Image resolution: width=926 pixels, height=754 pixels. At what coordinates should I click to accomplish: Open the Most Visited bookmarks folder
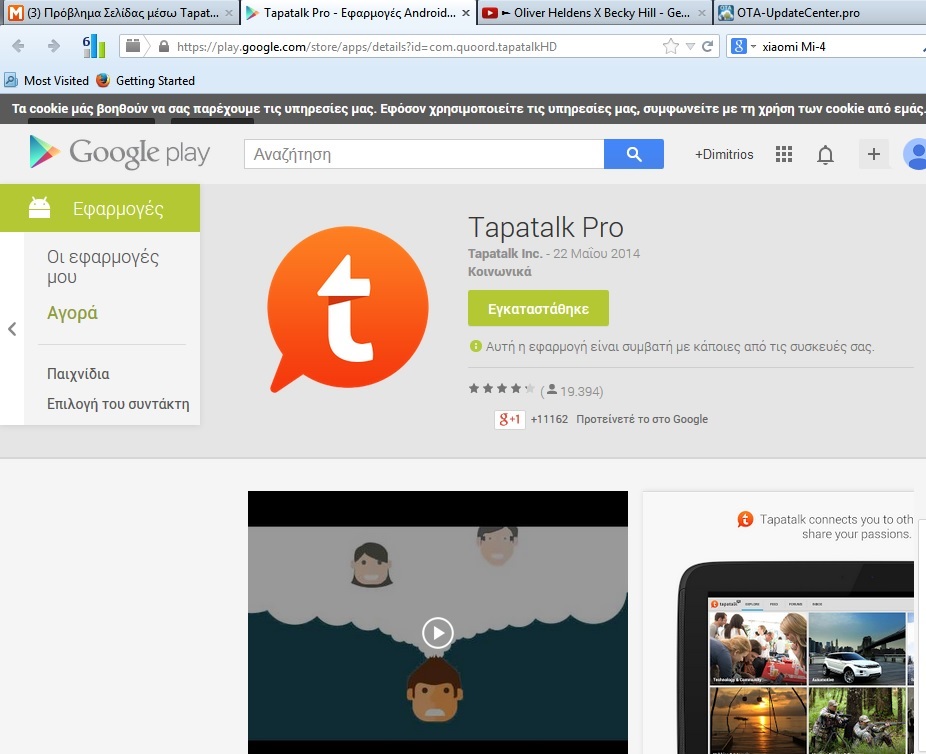pos(47,80)
